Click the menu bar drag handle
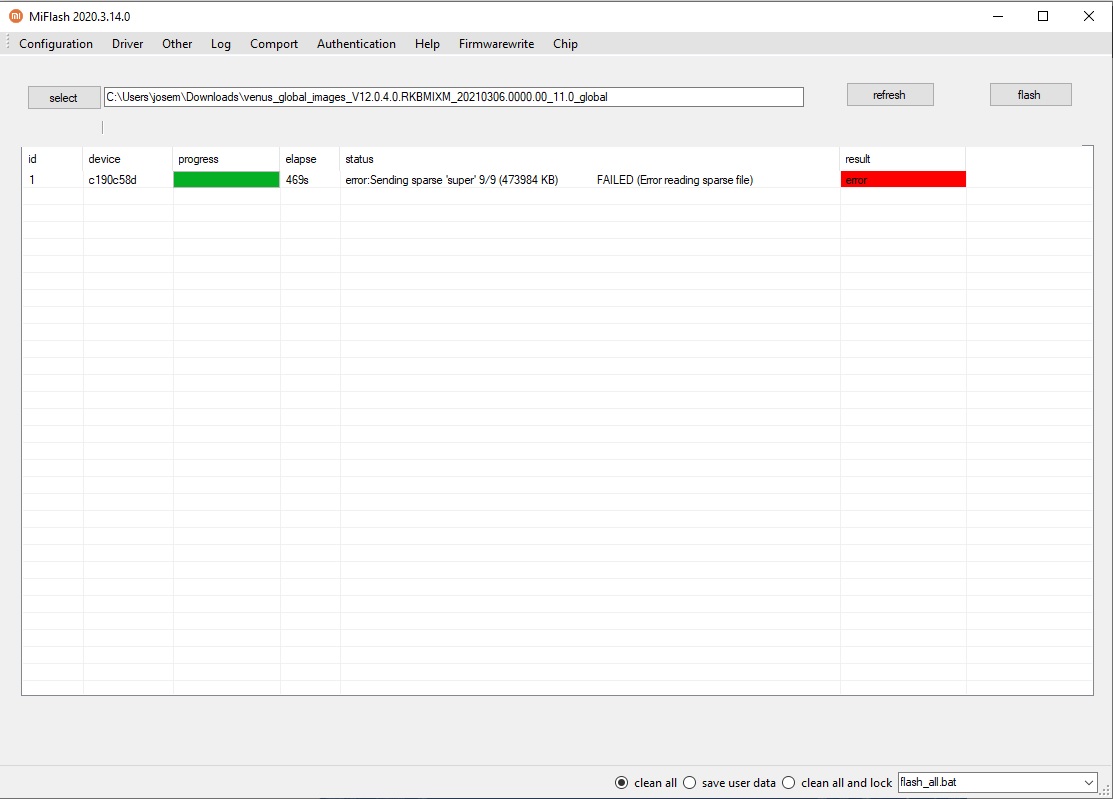 click(x=8, y=43)
